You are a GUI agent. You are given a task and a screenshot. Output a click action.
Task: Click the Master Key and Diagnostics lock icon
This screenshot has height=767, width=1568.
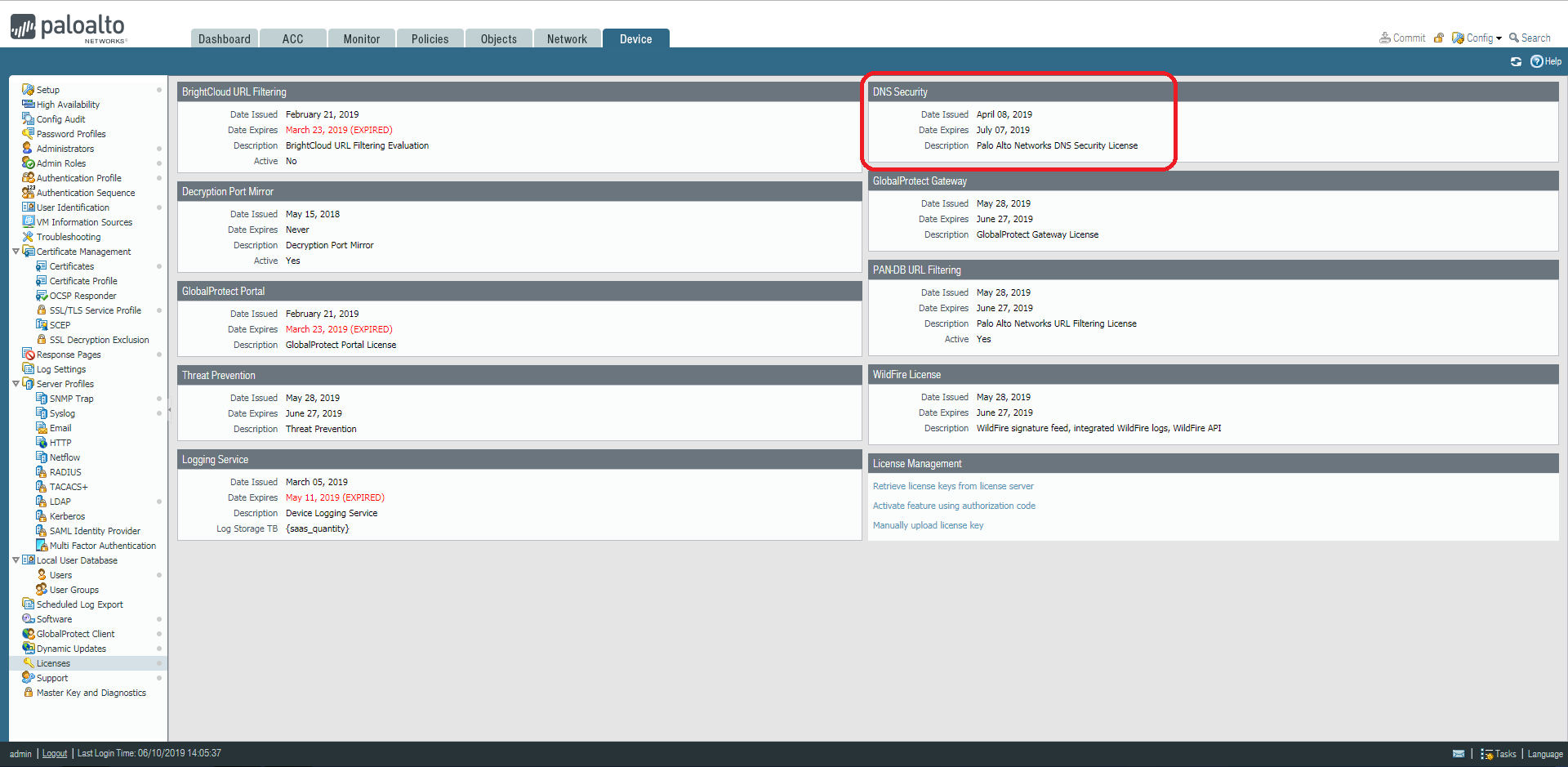click(x=28, y=693)
